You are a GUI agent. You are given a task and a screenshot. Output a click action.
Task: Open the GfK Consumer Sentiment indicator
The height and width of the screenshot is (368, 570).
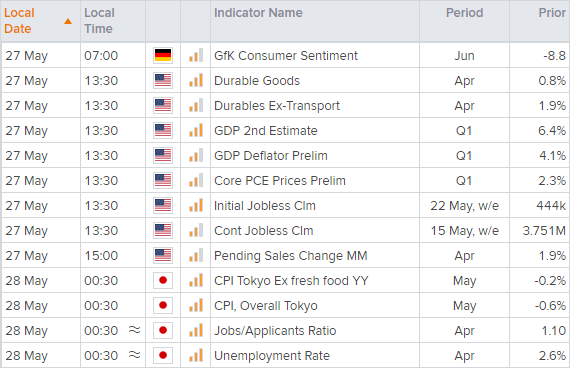[x=286, y=56]
